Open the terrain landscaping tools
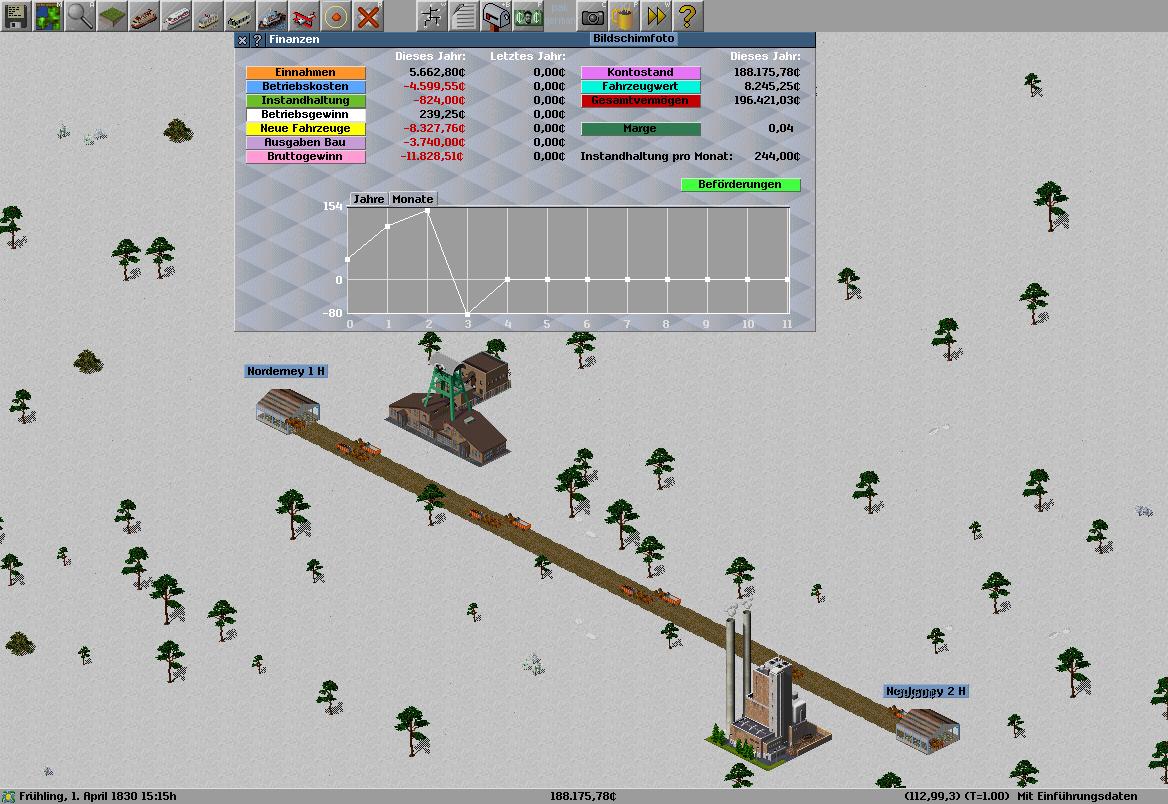 tap(112, 16)
